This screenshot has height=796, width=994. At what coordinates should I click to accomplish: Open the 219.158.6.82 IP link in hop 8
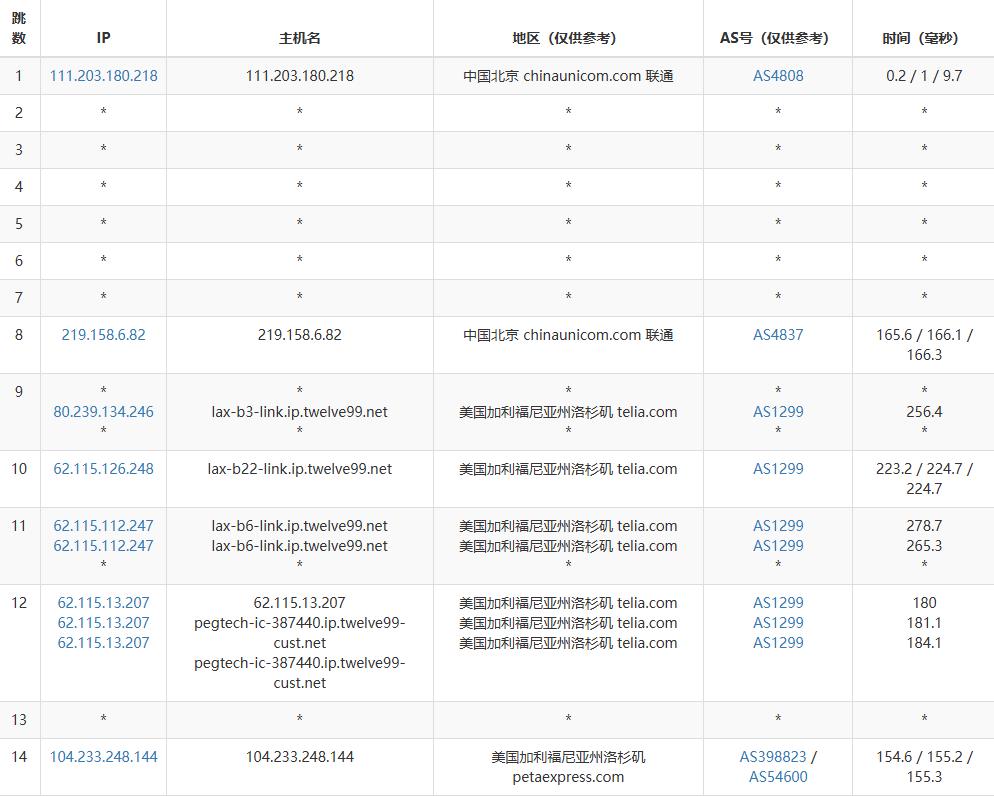click(103, 335)
